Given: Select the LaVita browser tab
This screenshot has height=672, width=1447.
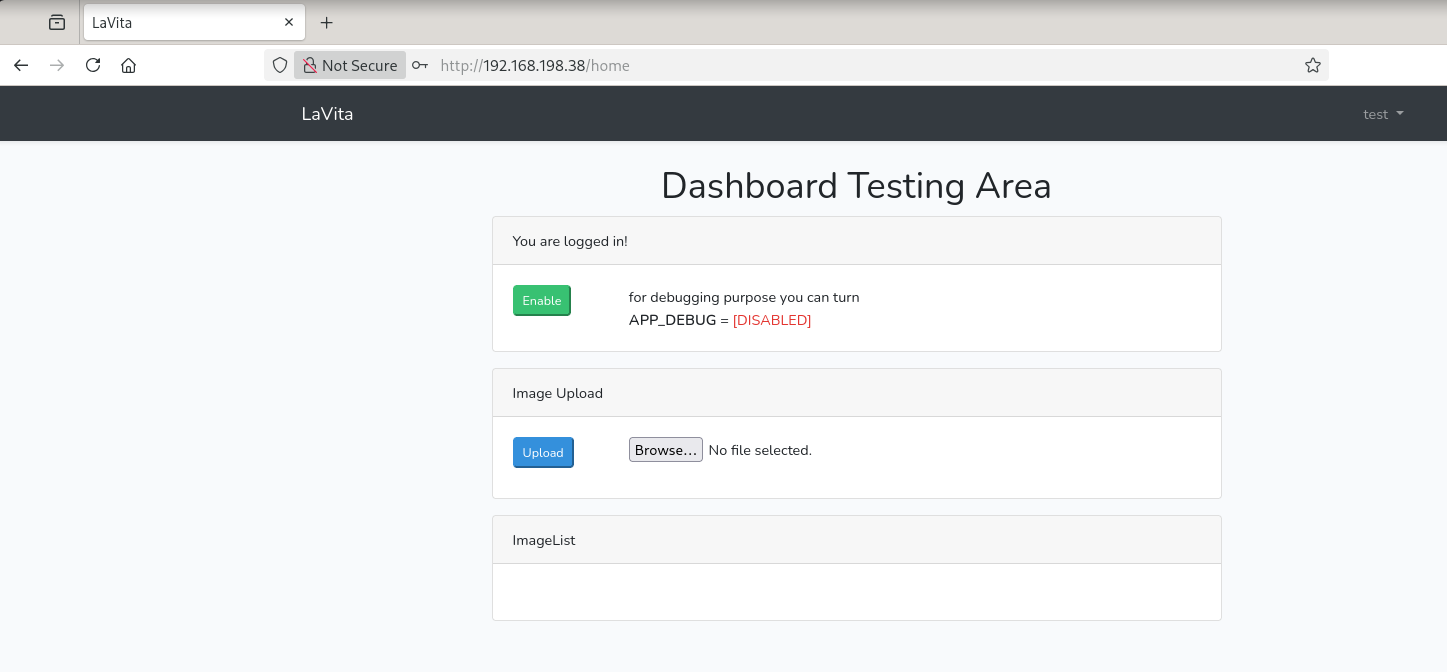Looking at the screenshot, I should [193, 22].
